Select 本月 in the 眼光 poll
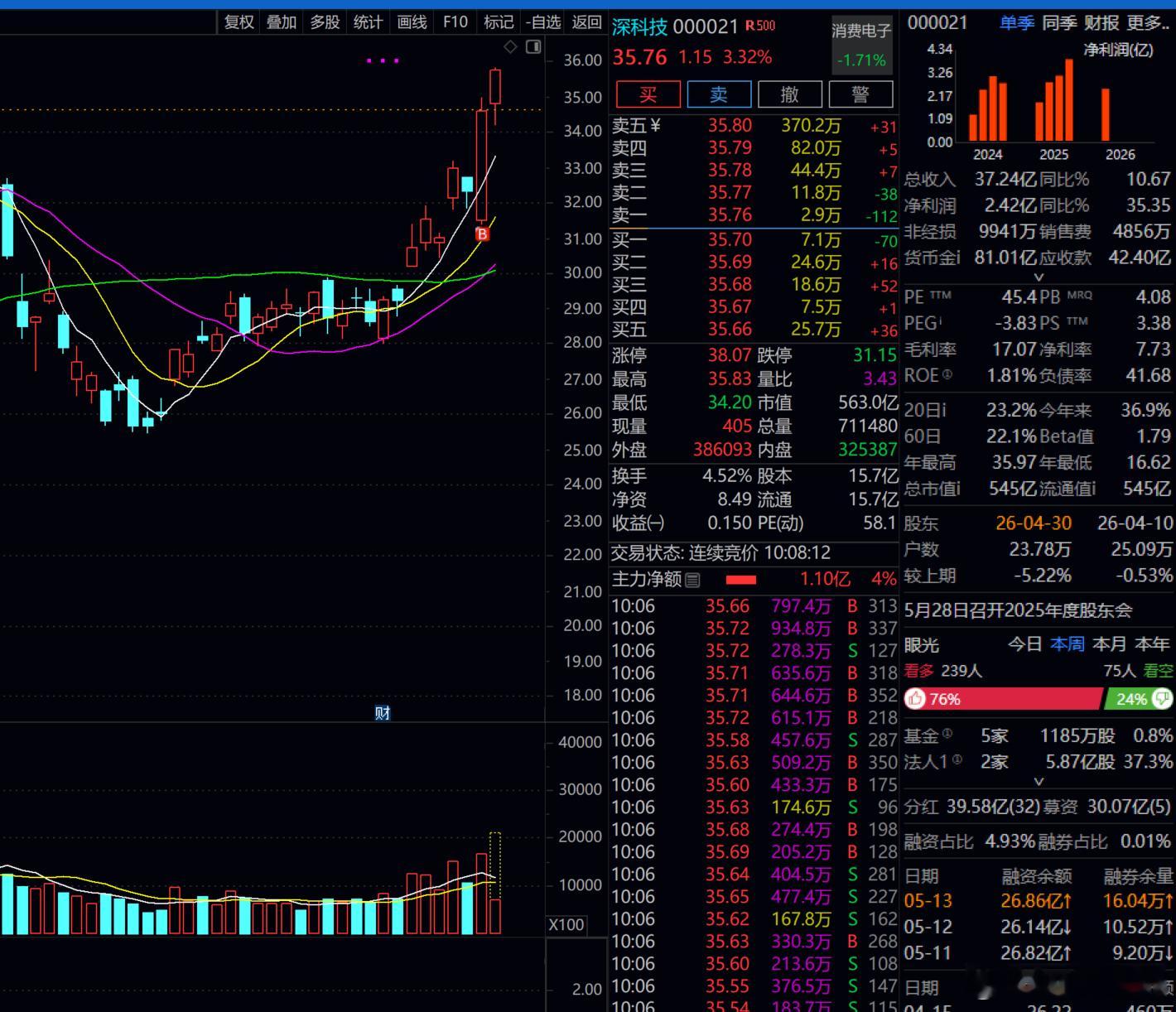The image size is (1176, 1012). coord(1110,644)
